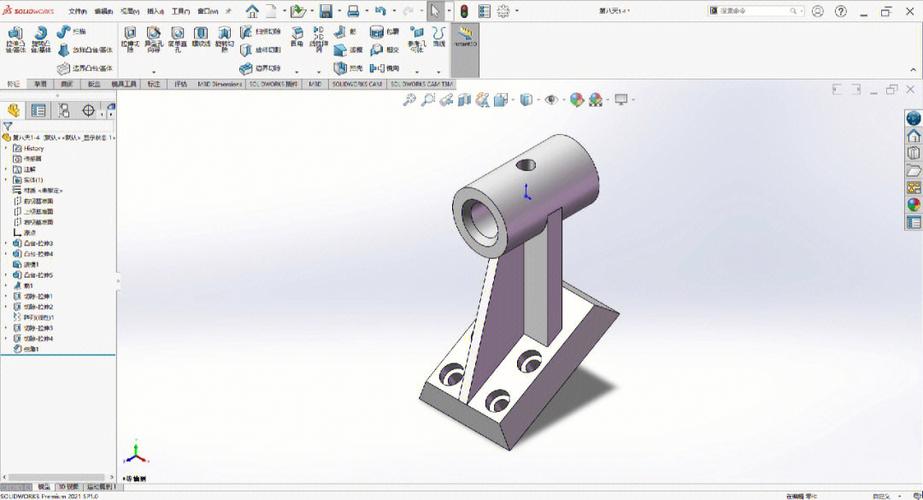Select the Boundary Cut tool
The width and height of the screenshot is (923, 500).
(260, 68)
